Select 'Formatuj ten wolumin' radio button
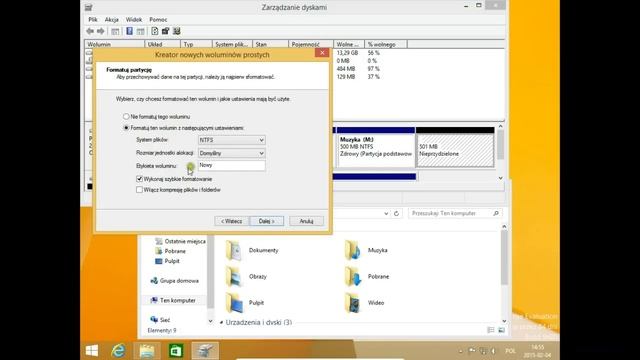 (x=126, y=128)
